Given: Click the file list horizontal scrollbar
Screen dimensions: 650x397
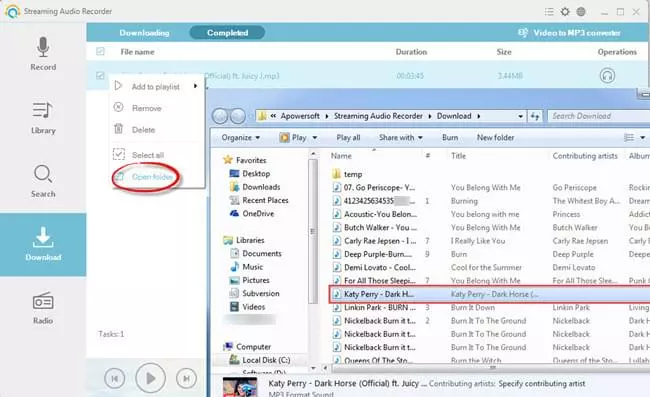Looking at the screenshot, I should pyautogui.click(x=492, y=368).
